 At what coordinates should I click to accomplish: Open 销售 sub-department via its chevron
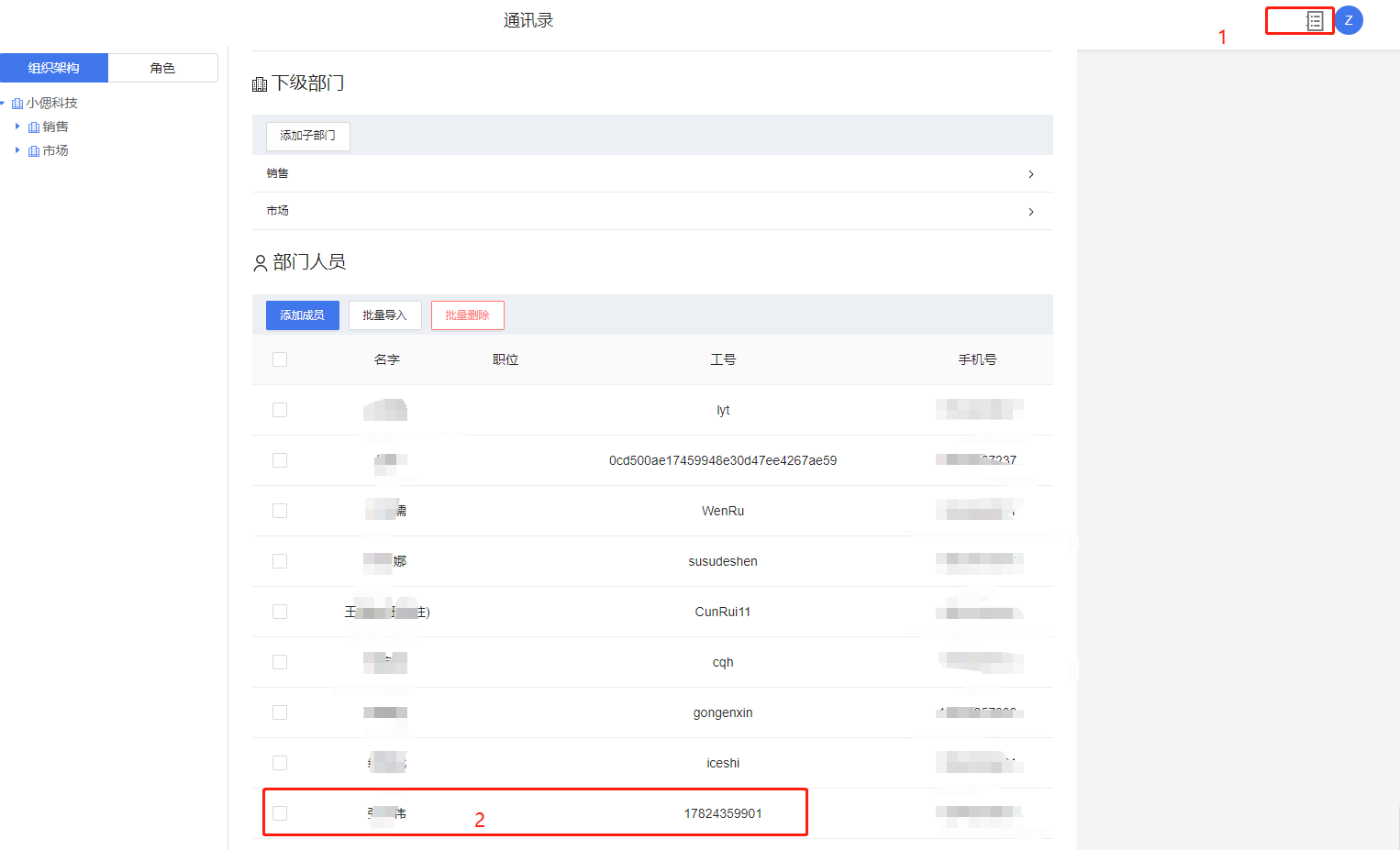(1031, 174)
